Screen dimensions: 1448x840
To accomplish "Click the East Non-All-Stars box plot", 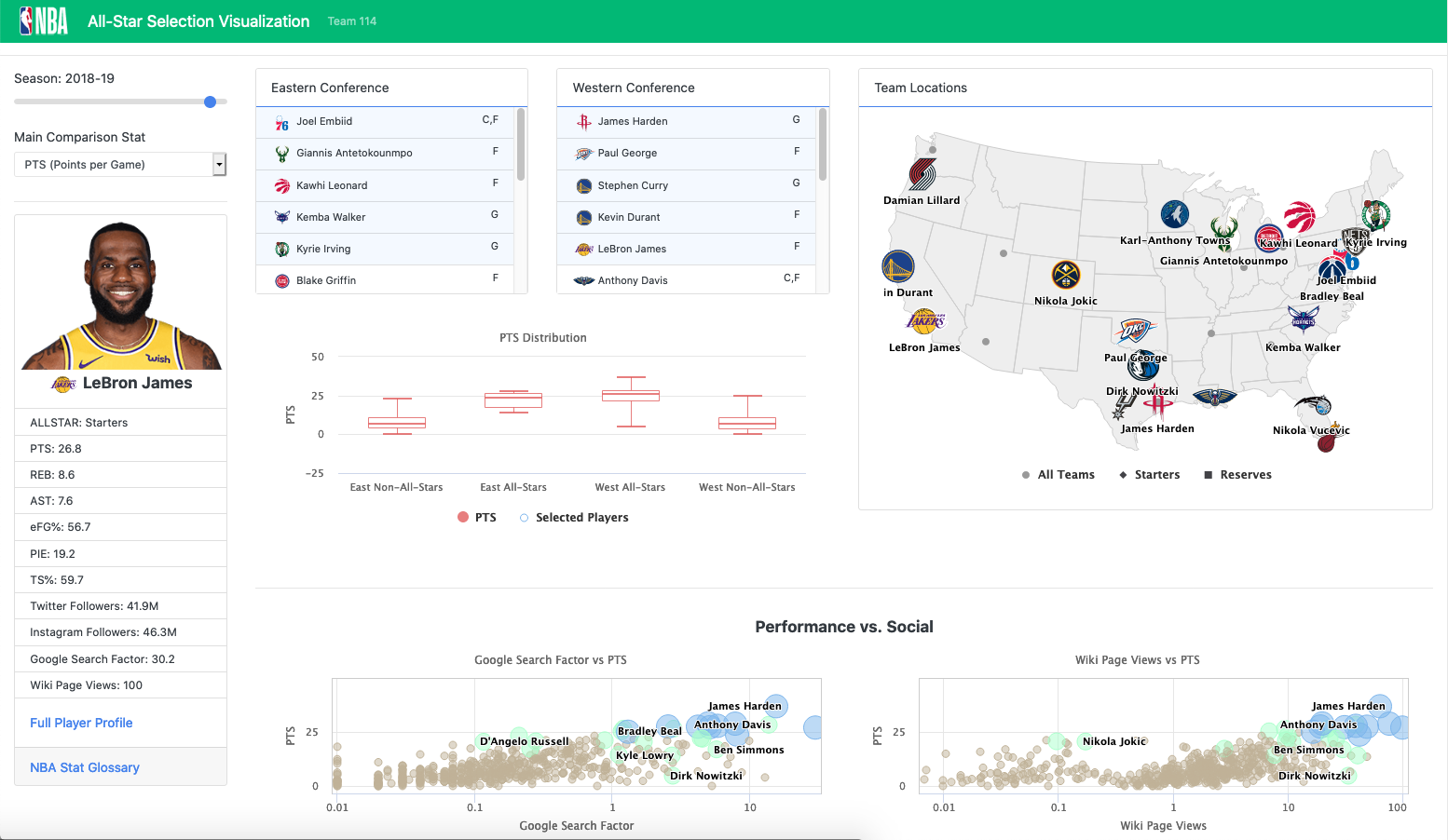I will 397,416.
